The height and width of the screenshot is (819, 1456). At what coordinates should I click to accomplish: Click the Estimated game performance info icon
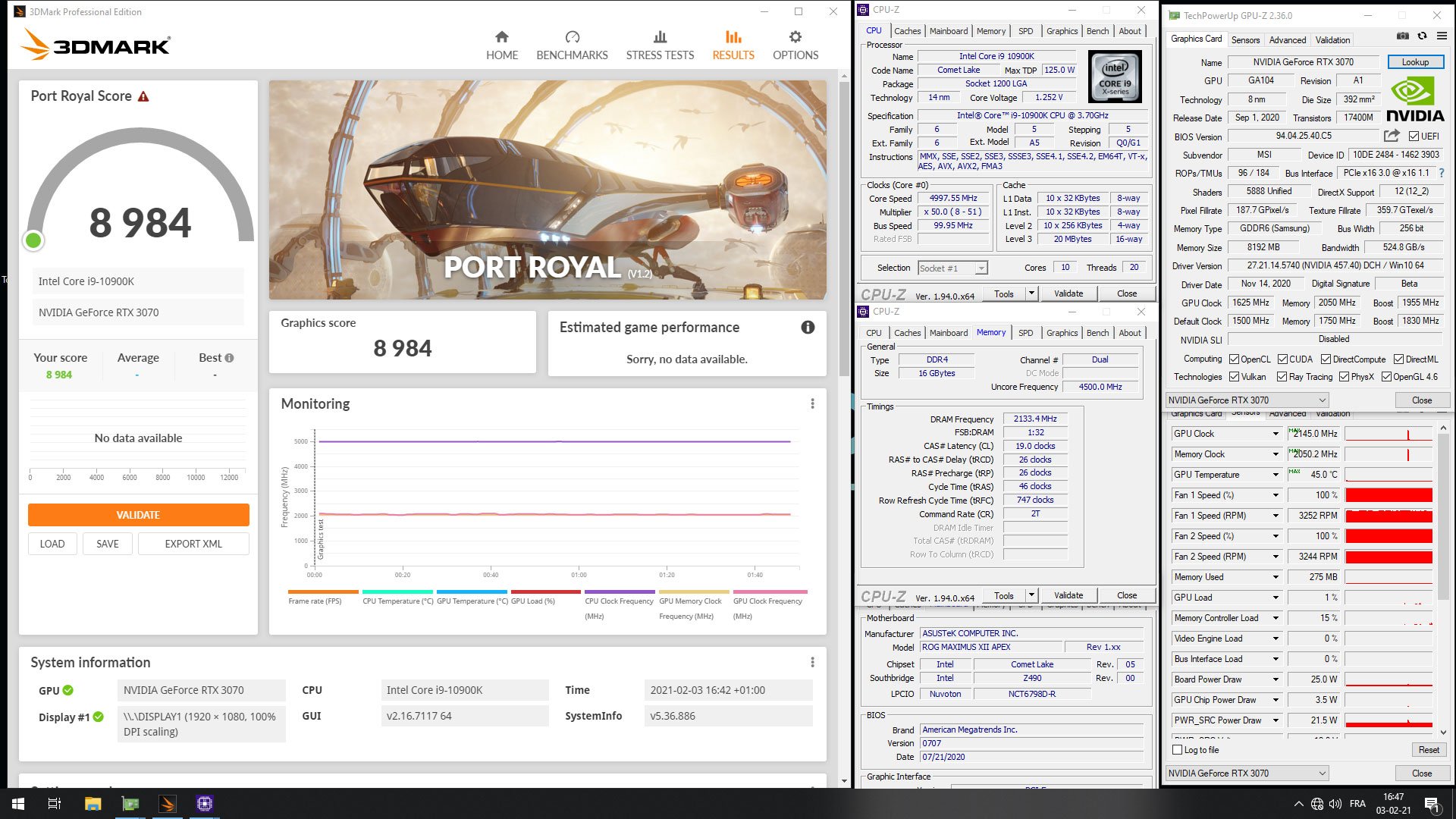coord(808,327)
